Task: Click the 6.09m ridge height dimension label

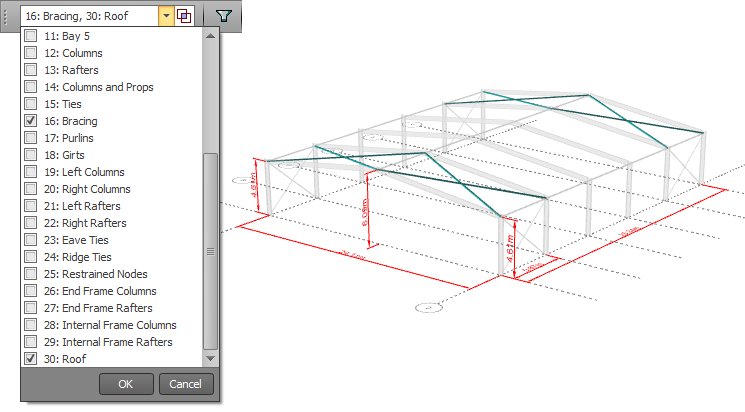Action: [364, 212]
